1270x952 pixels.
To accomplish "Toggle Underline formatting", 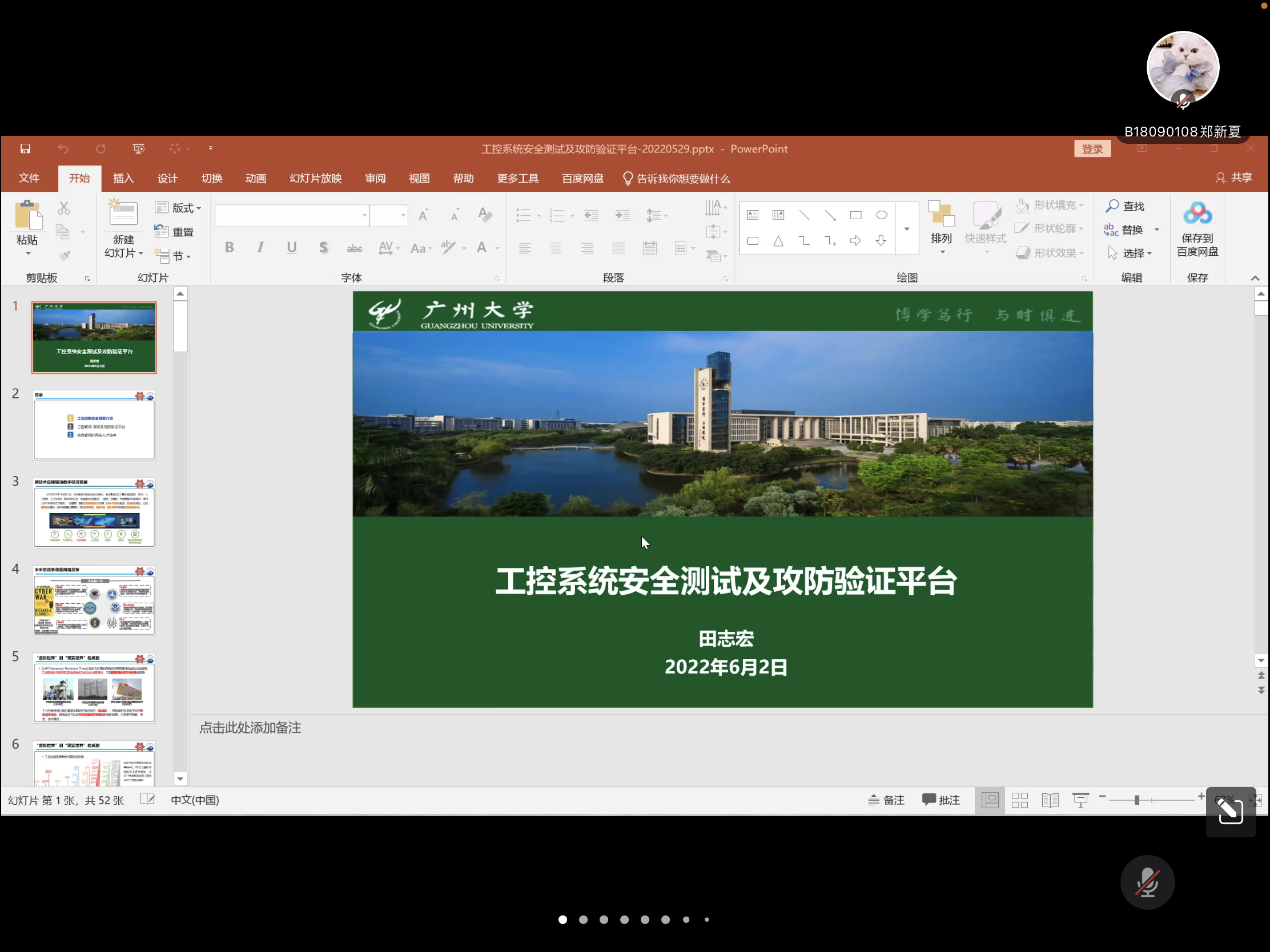I will (292, 247).
